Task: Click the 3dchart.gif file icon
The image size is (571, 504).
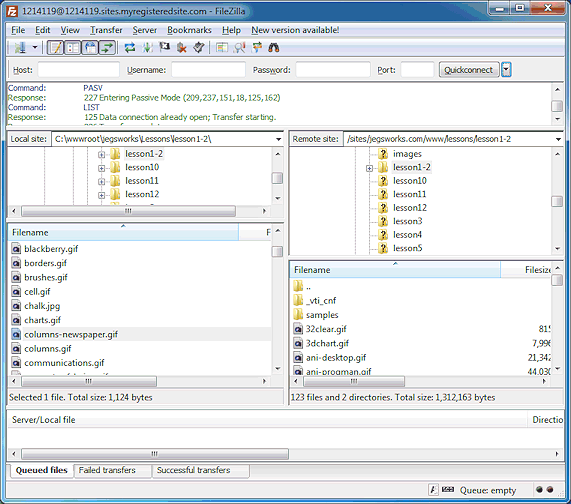Action: coord(298,343)
